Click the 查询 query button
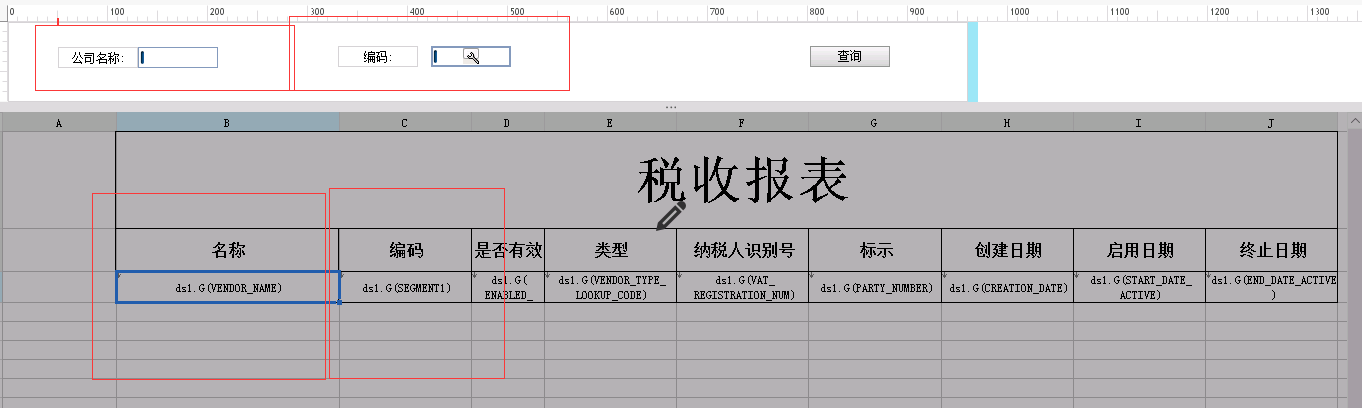The height and width of the screenshot is (408, 1362). click(849, 57)
